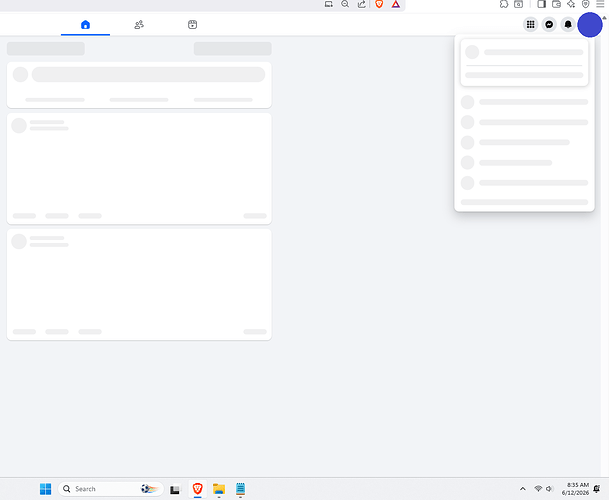Open the browser hamburger main menu
The image size is (609, 500).
tap(600, 4)
